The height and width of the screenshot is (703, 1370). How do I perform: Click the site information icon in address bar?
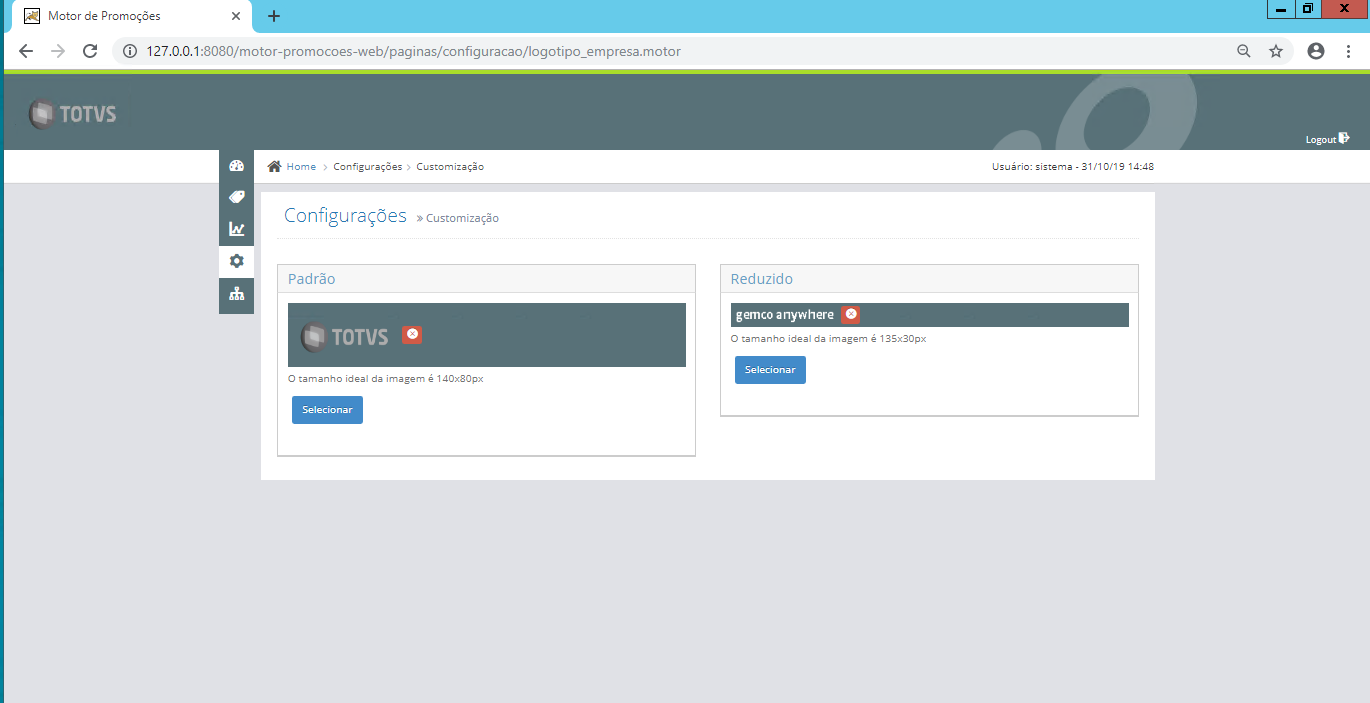pyautogui.click(x=130, y=51)
